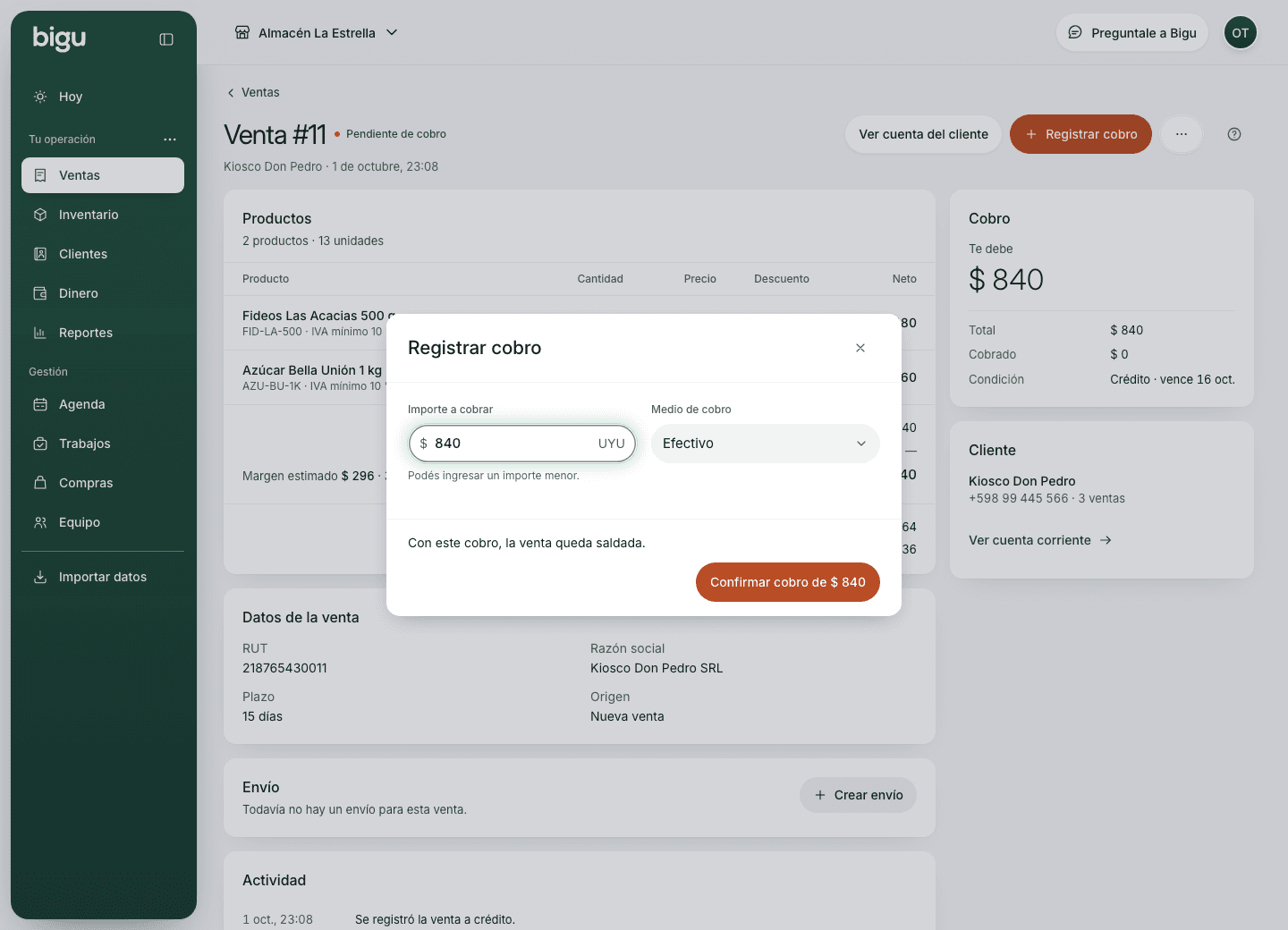Create a shipment with Crear envío

click(859, 795)
